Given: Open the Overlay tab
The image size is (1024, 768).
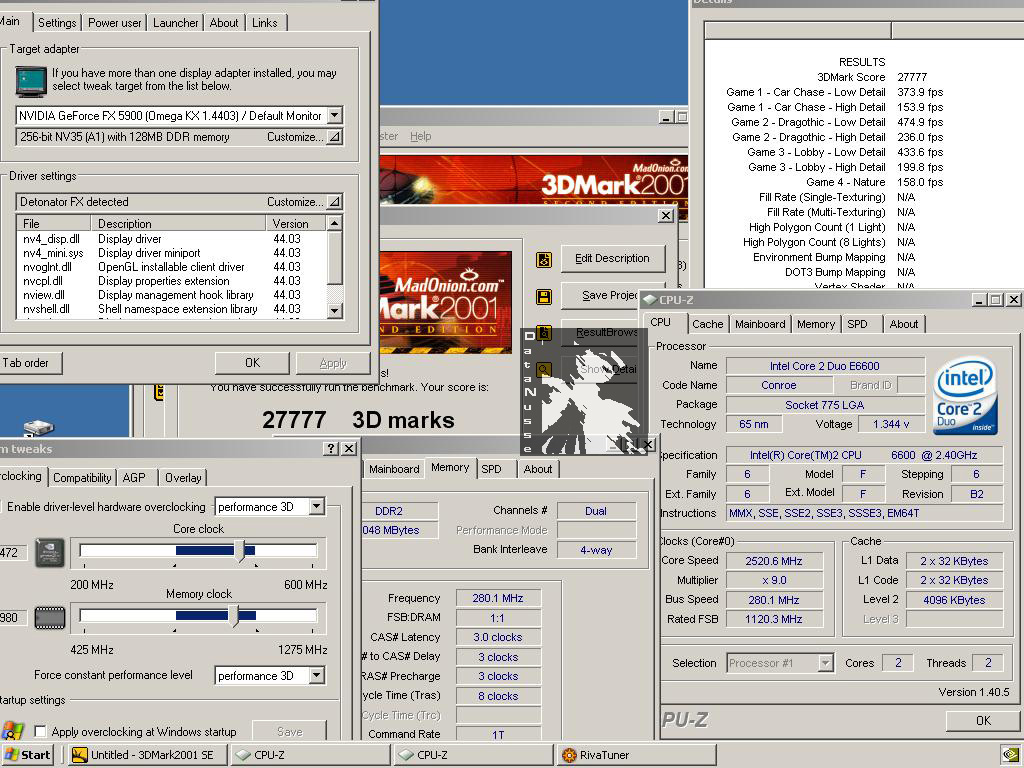Looking at the screenshot, I should pos(183,477).
